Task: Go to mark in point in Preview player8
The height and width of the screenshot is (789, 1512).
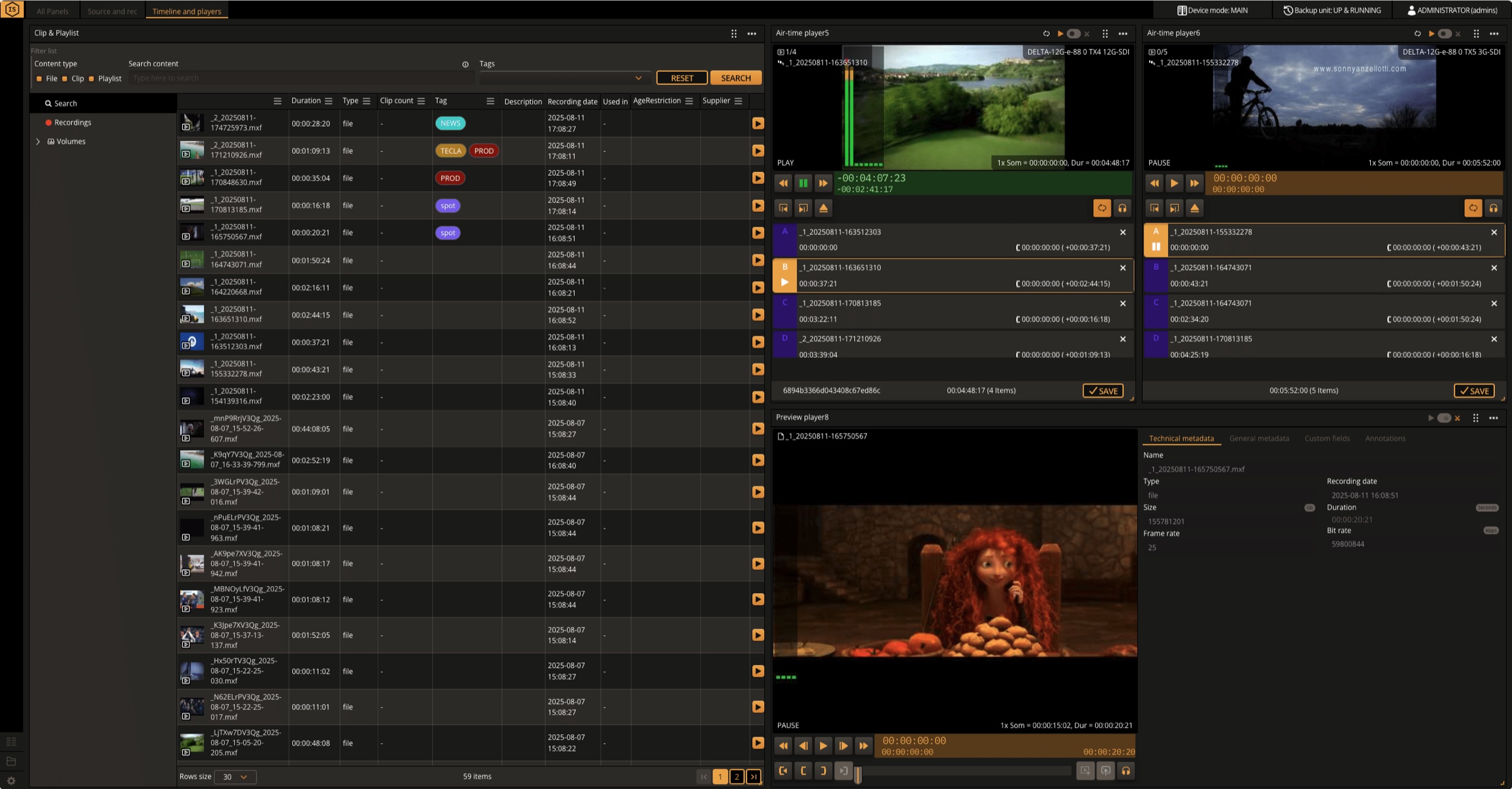Action: tap(783, 770)
